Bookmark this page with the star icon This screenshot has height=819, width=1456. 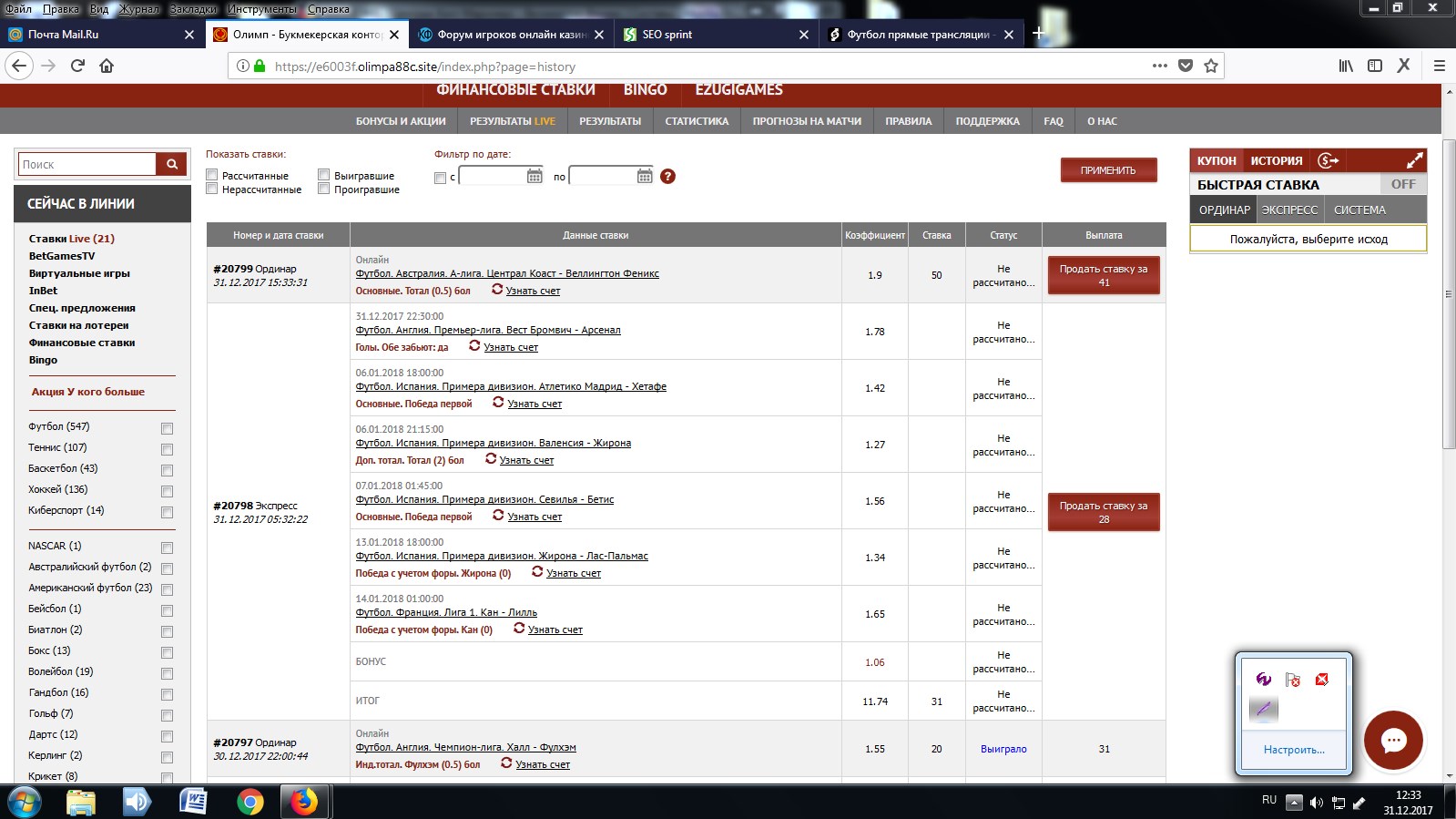1210,66
